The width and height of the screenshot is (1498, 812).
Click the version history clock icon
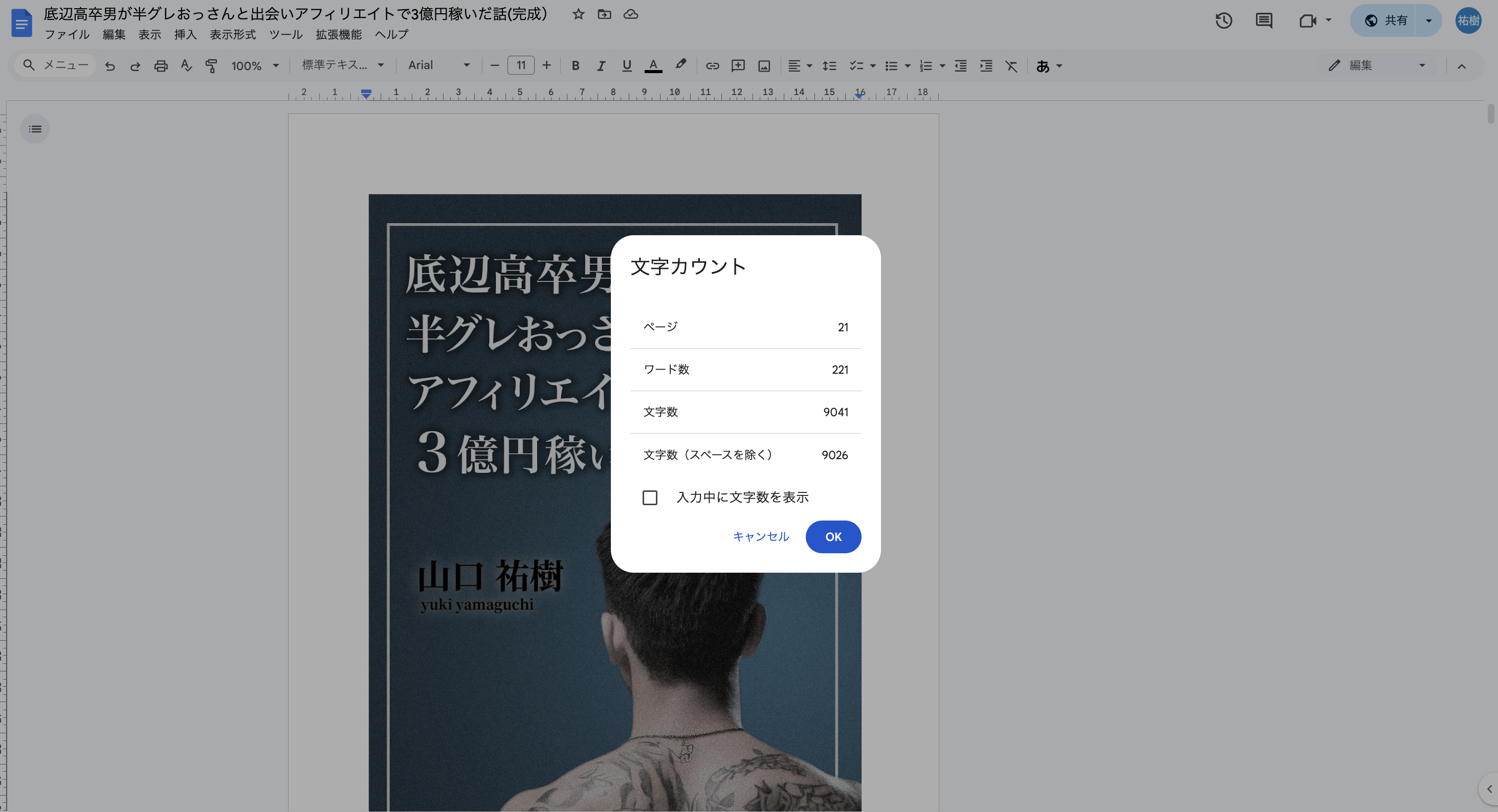pyautogui.click(x=1224, y=21)
